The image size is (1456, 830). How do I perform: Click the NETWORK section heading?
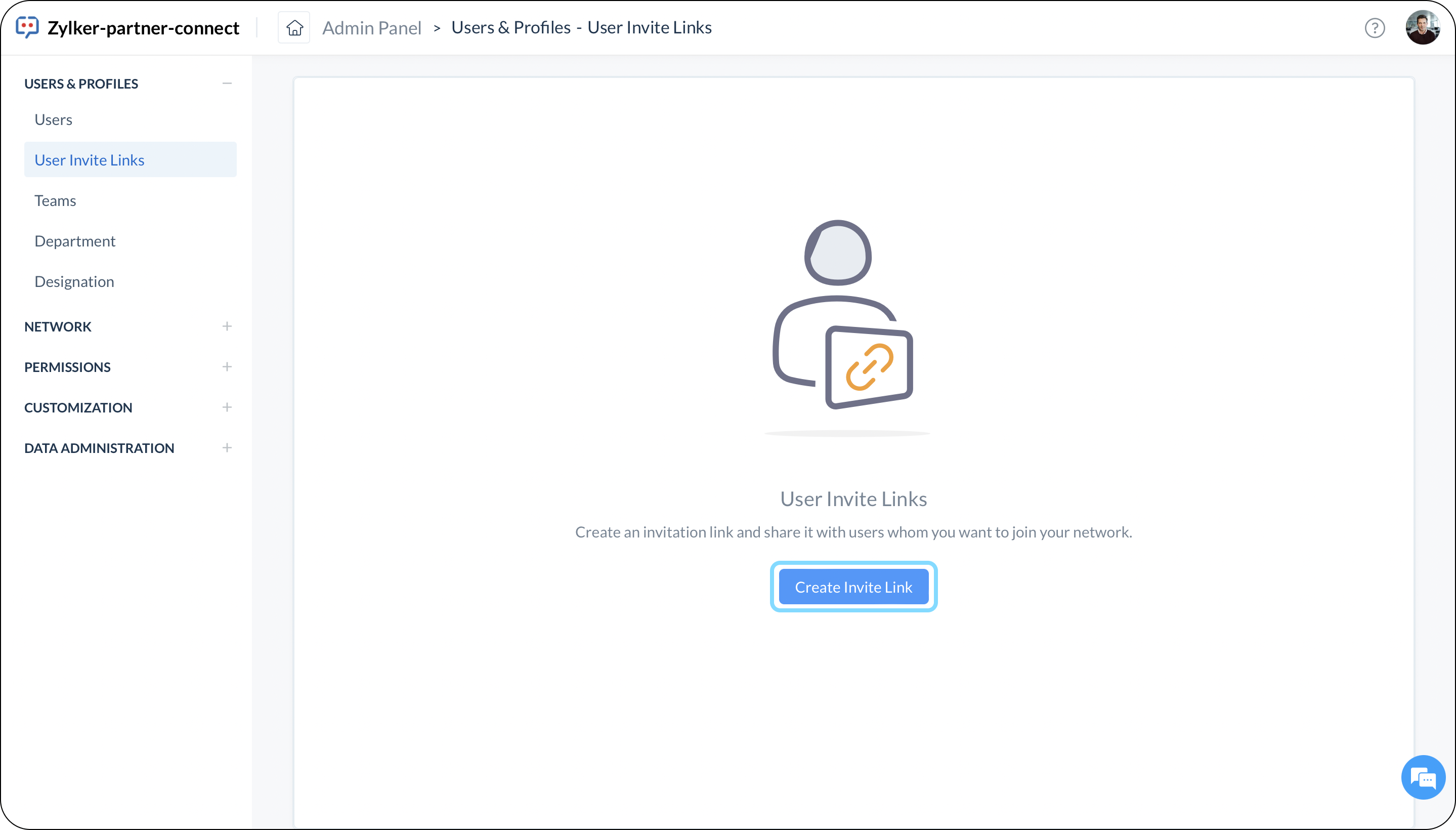[x=58, y=326]
